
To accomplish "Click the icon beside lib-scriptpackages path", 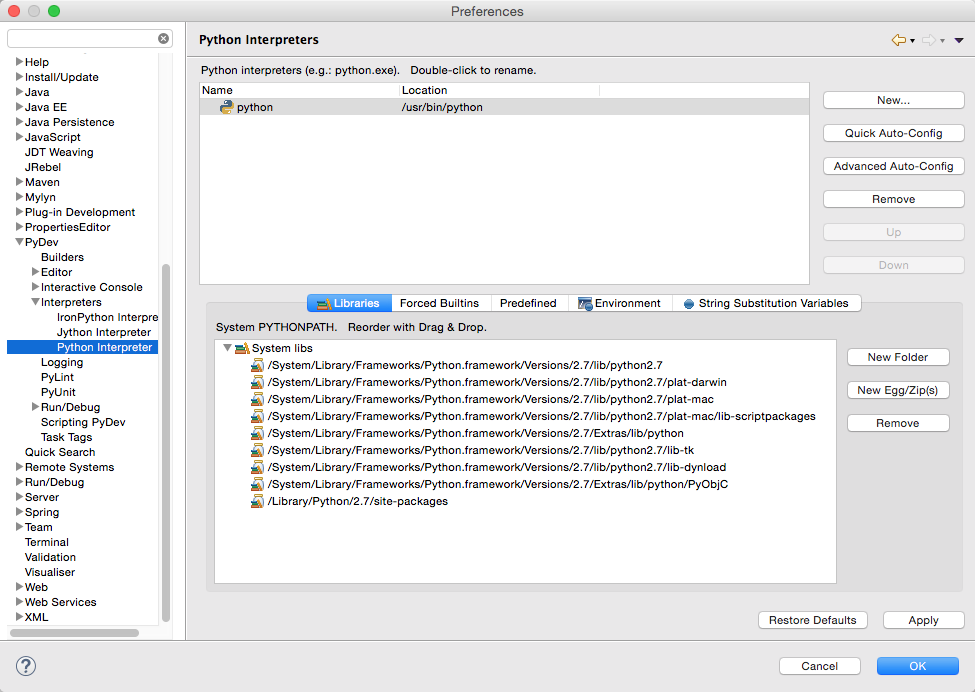I will click(x=257, y=416).
